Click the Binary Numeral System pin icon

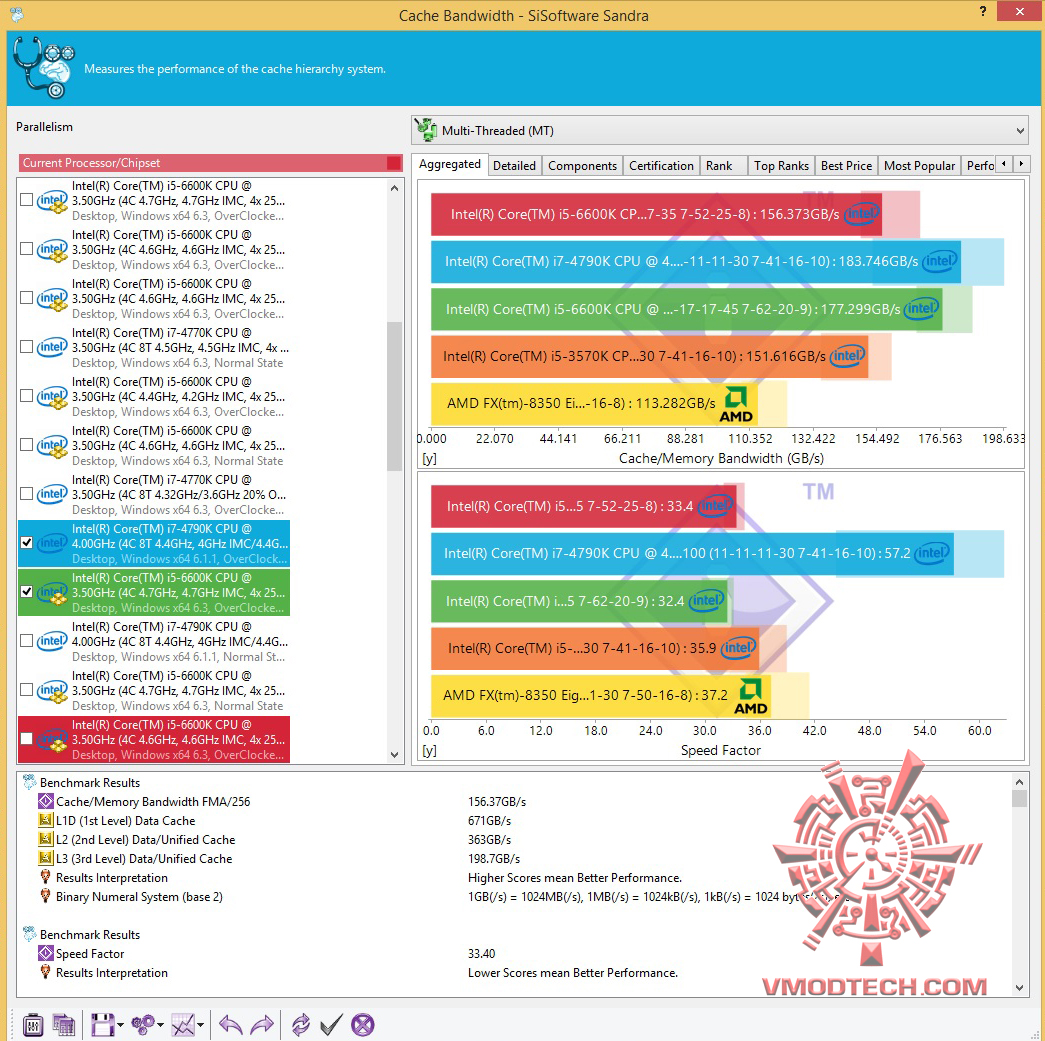pos(45,896)
